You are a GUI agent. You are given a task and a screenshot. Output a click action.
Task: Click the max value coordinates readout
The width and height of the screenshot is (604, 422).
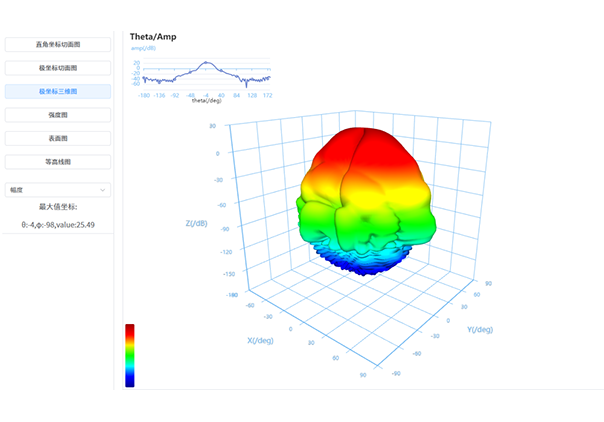[x=58, y=225]
